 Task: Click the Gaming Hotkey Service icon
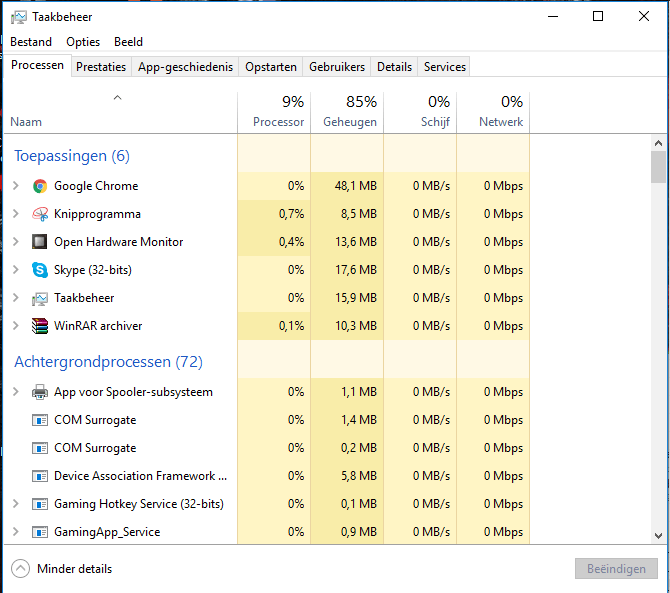coord(40,504)
